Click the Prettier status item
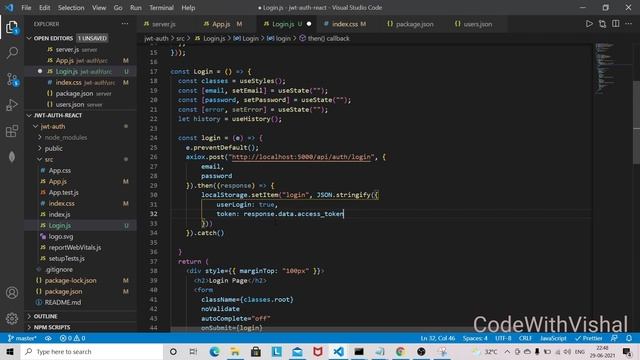This screenshot has height=360, width=640. pos(589,338)
